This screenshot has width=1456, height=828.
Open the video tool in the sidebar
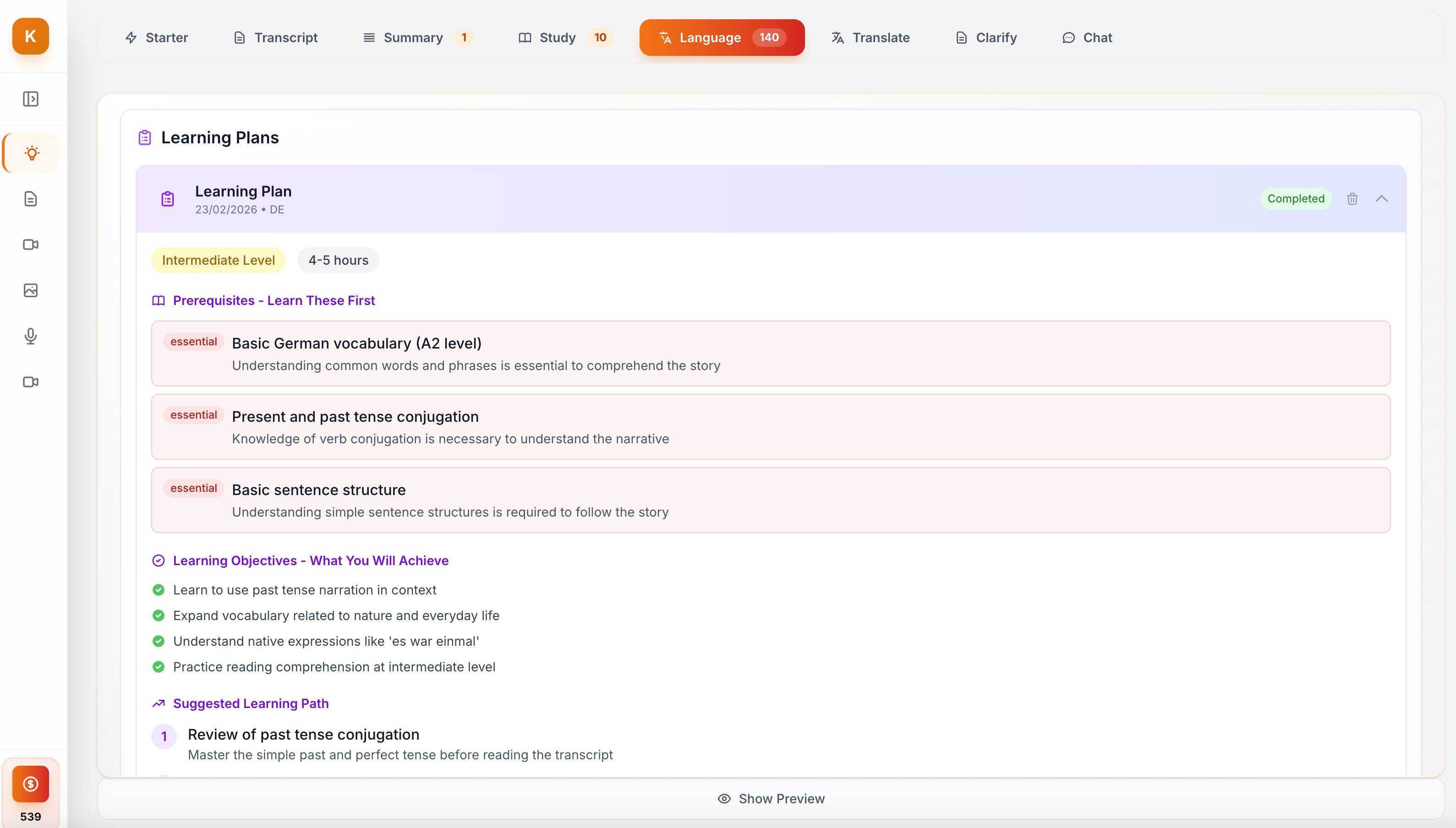point(31,245)
